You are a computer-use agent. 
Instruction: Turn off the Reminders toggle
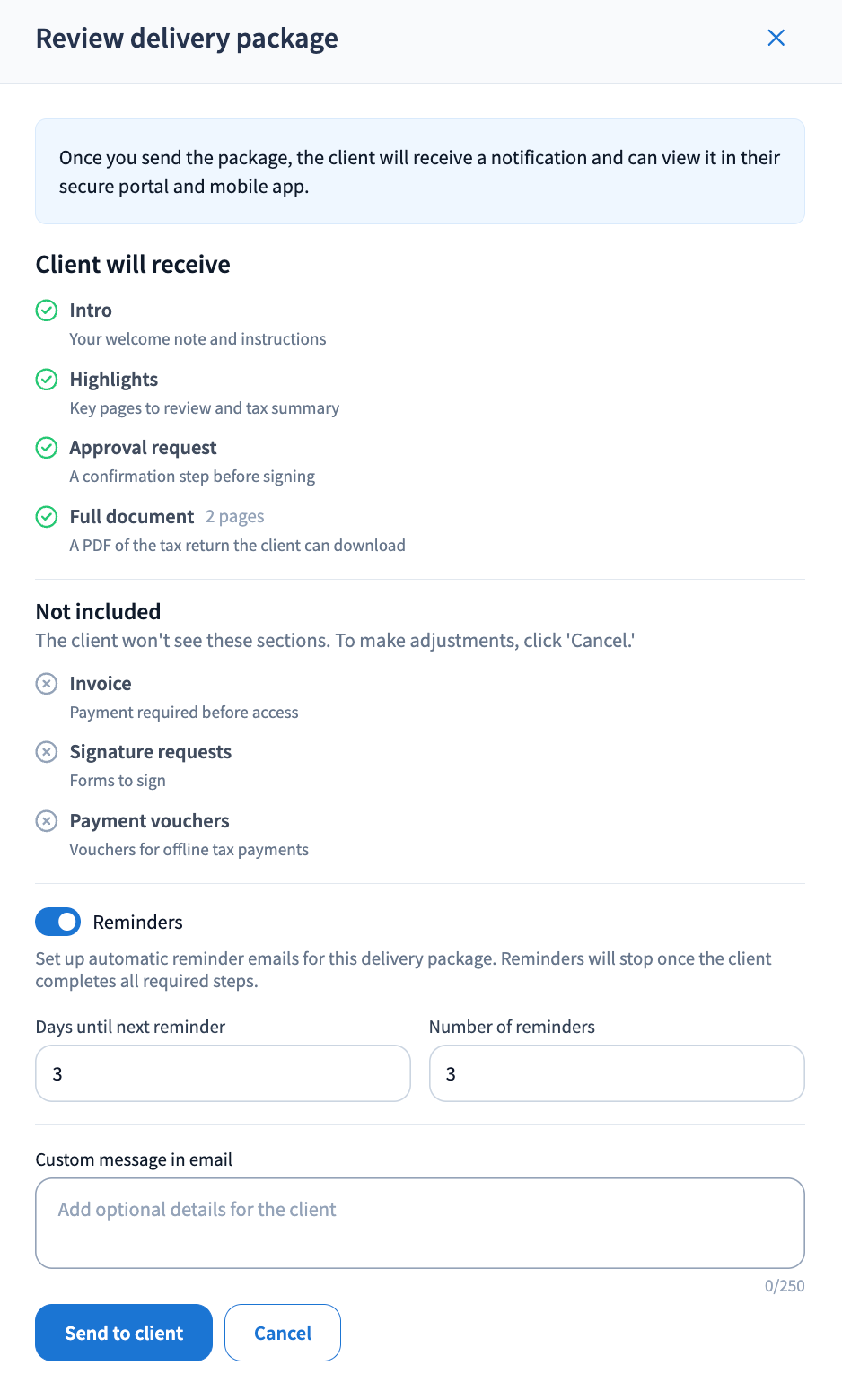(57, 922)
